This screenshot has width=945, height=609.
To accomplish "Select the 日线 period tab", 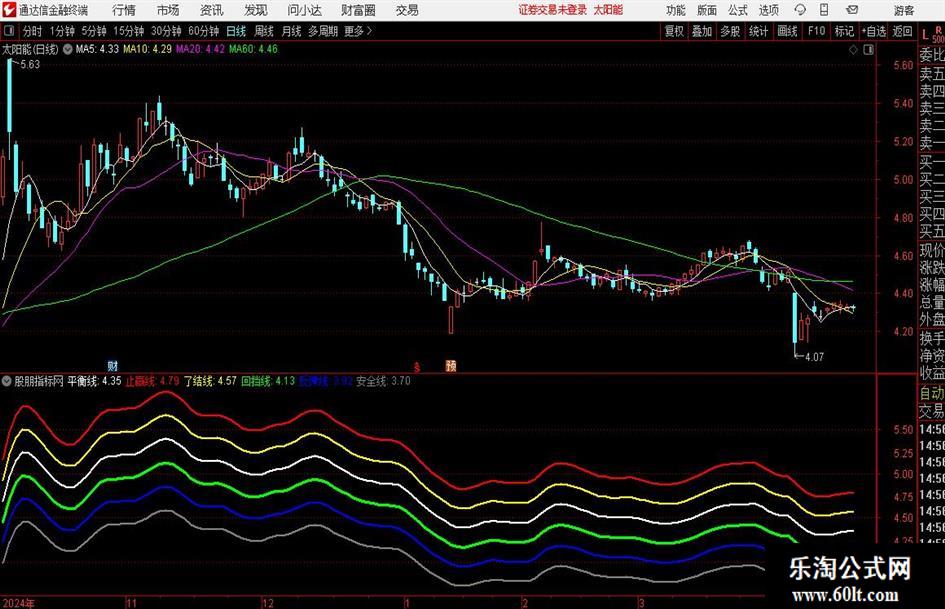I will click(x=236, y=31).
